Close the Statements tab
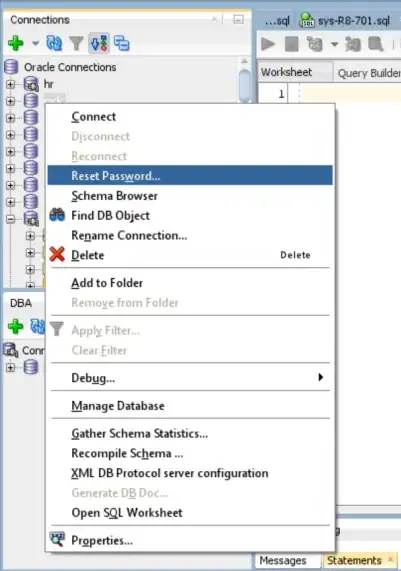The width and height of the screenshot is (401, 571). click(391, 559)
